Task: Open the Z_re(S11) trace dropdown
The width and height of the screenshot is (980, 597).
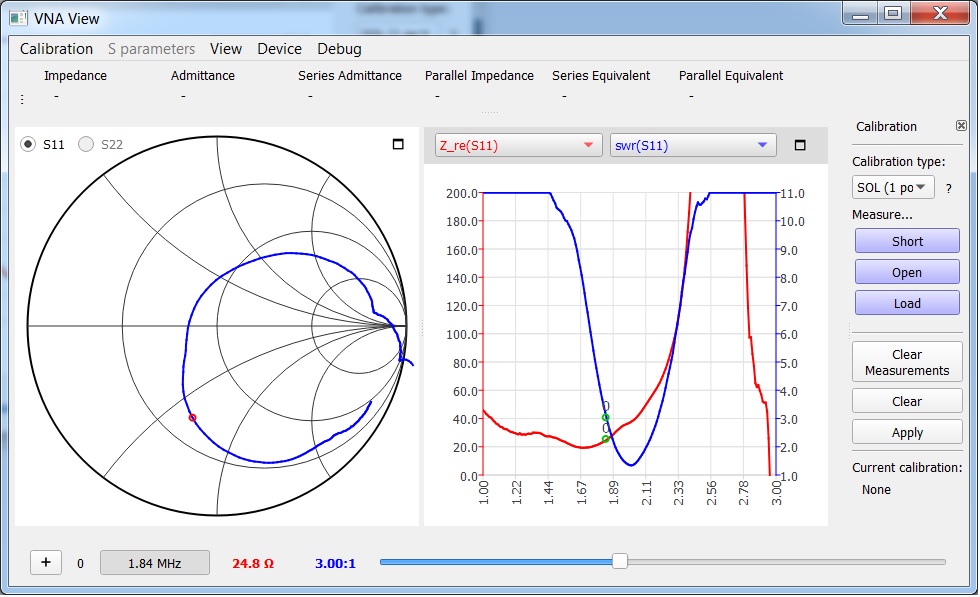Action: [x=518, y=145]
